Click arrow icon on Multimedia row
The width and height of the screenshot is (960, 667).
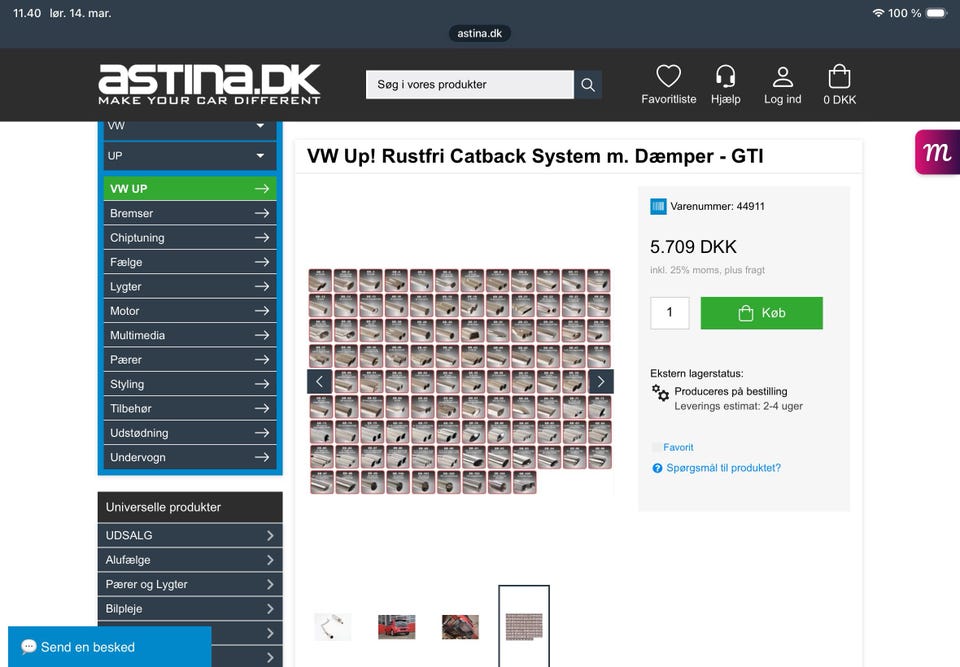(x=262, y=335)
